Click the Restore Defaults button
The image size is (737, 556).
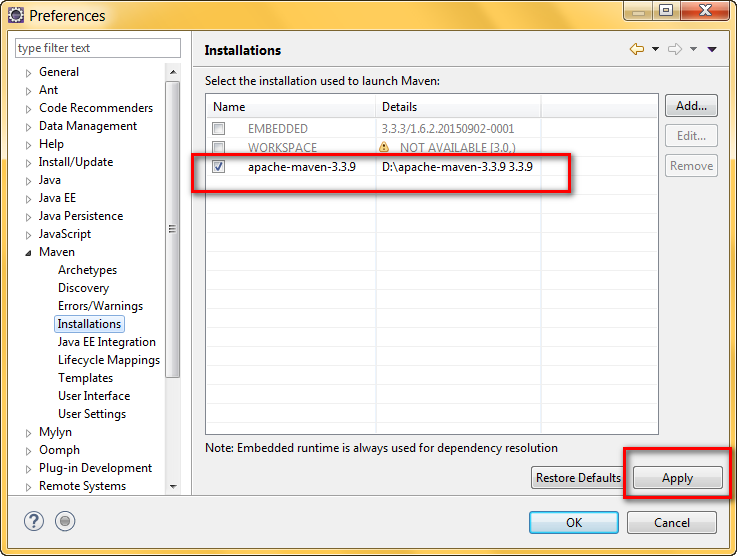pyautogui.click(x=578, y=478)
